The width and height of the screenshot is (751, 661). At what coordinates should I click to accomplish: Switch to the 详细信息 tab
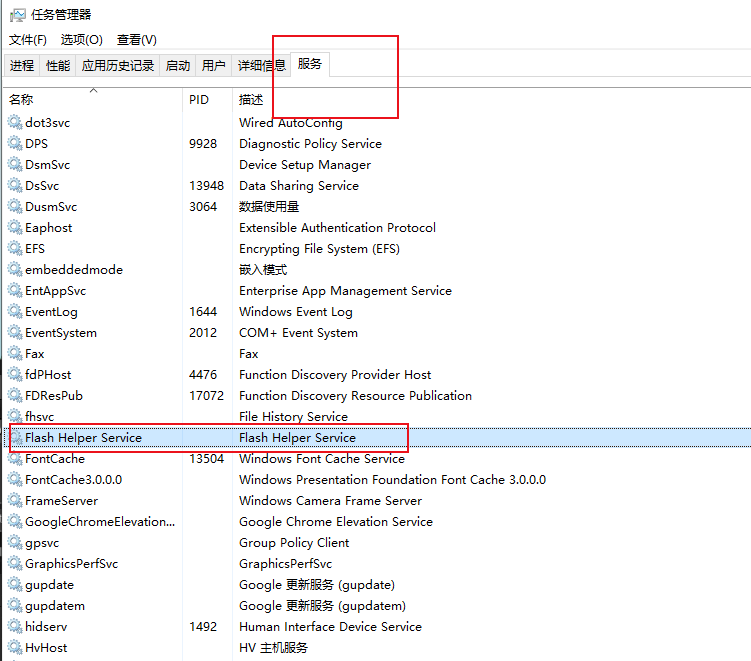click(262, 65)
